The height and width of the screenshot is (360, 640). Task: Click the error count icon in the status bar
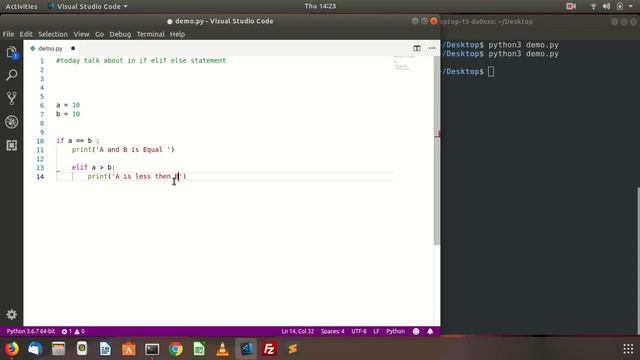[64, 331]
